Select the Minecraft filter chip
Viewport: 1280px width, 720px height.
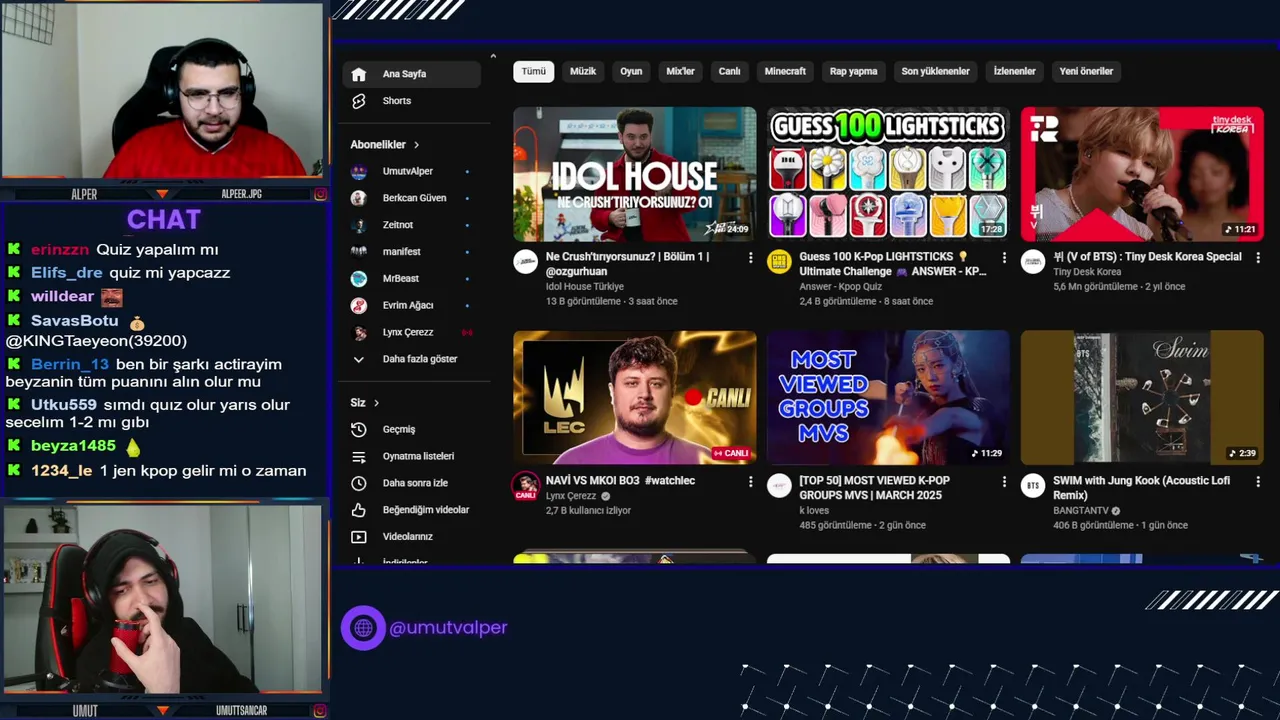click(785, 71)
